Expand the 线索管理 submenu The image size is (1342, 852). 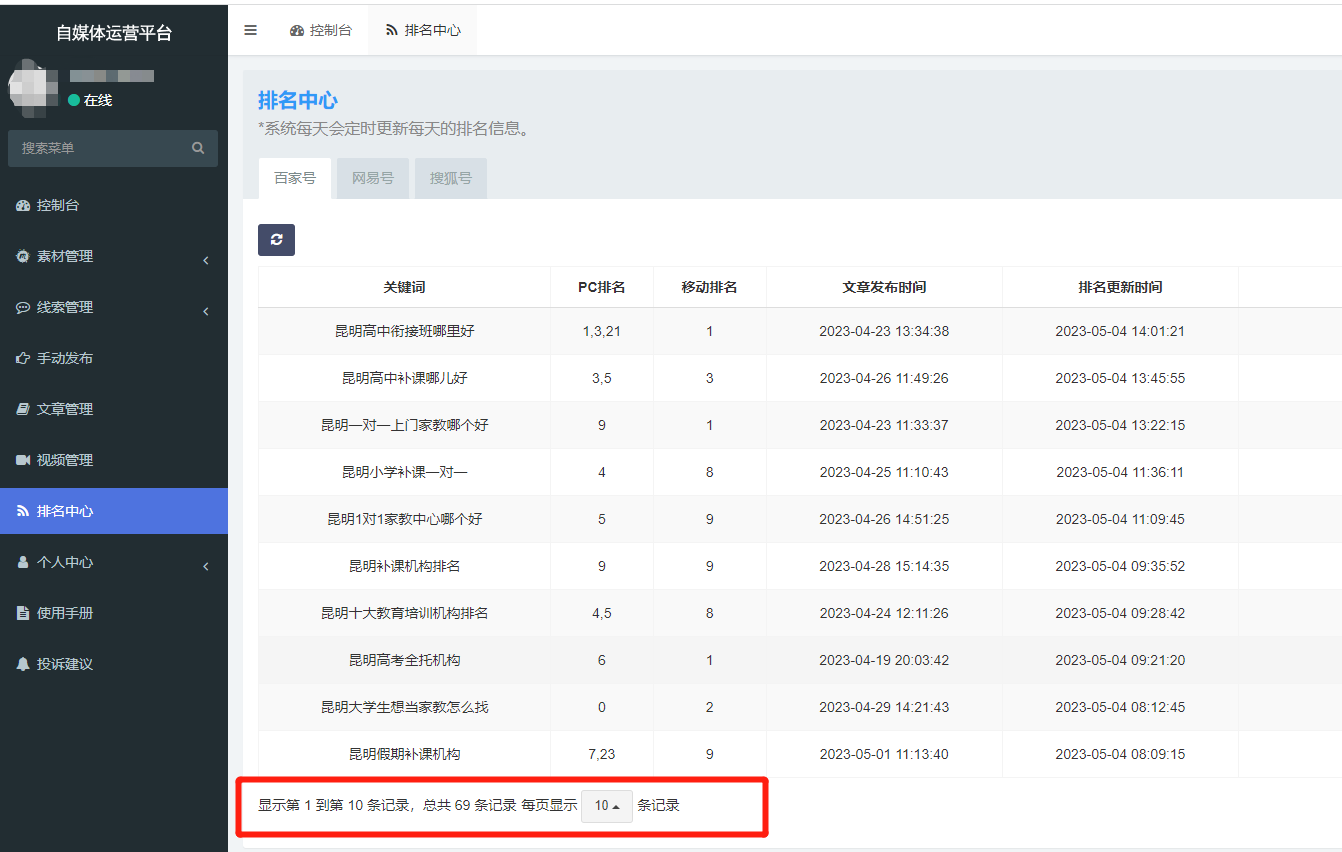64,307
